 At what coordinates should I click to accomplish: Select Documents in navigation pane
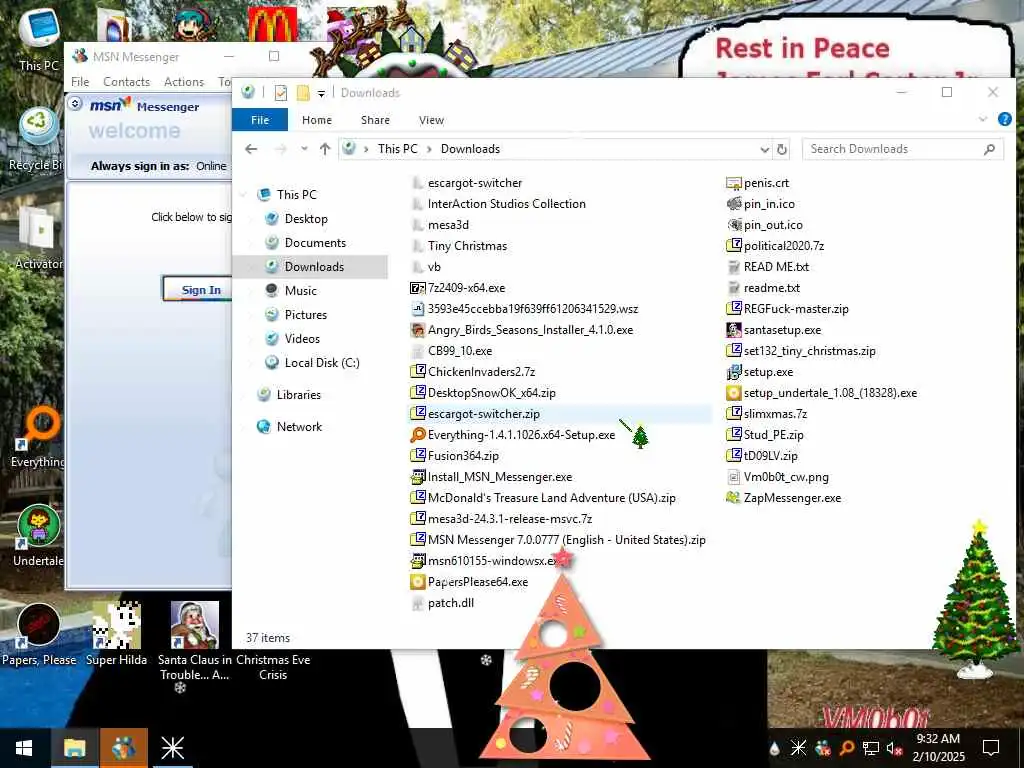315,243
